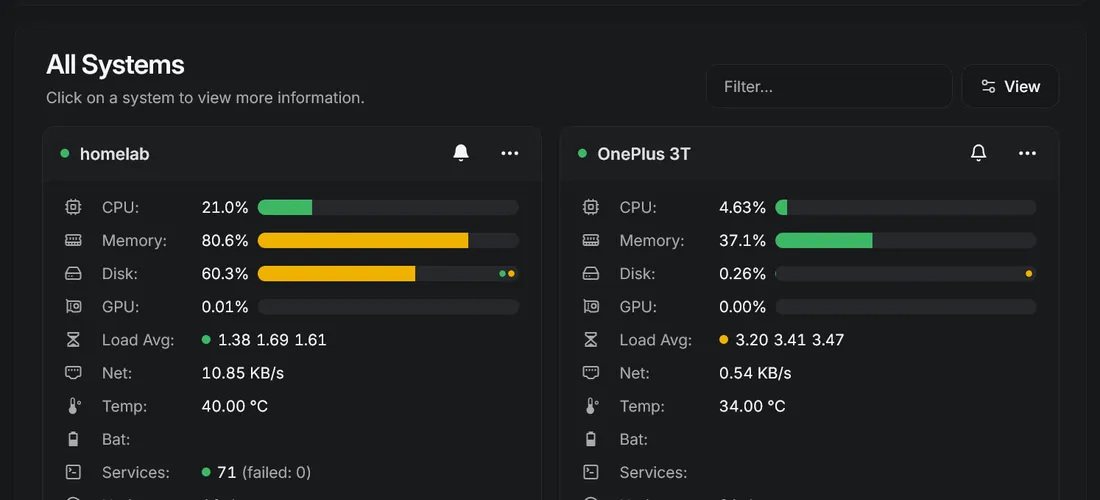Click the Services terminal icon in OnePlus 3T card
The height and width of the screenshot is (500, 1100).
[x=591, y=472]
